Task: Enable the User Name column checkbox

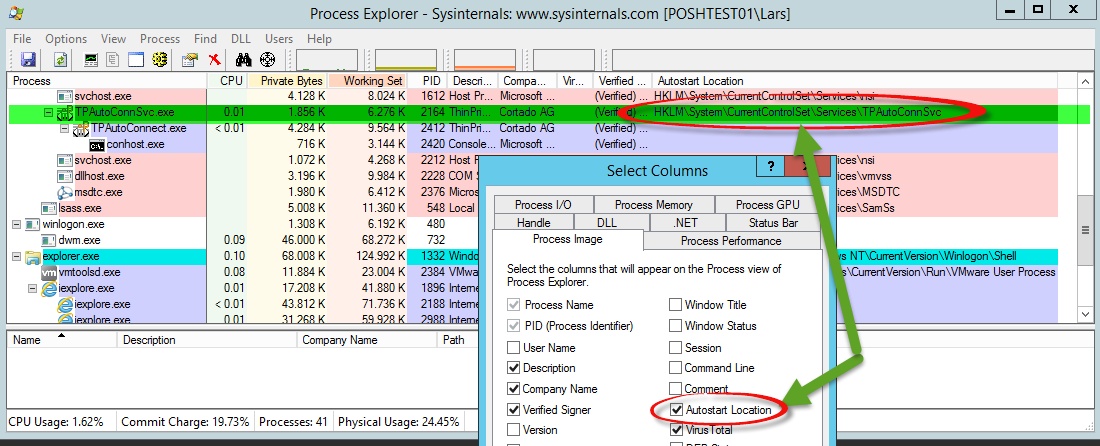Action: coord(513,347)
